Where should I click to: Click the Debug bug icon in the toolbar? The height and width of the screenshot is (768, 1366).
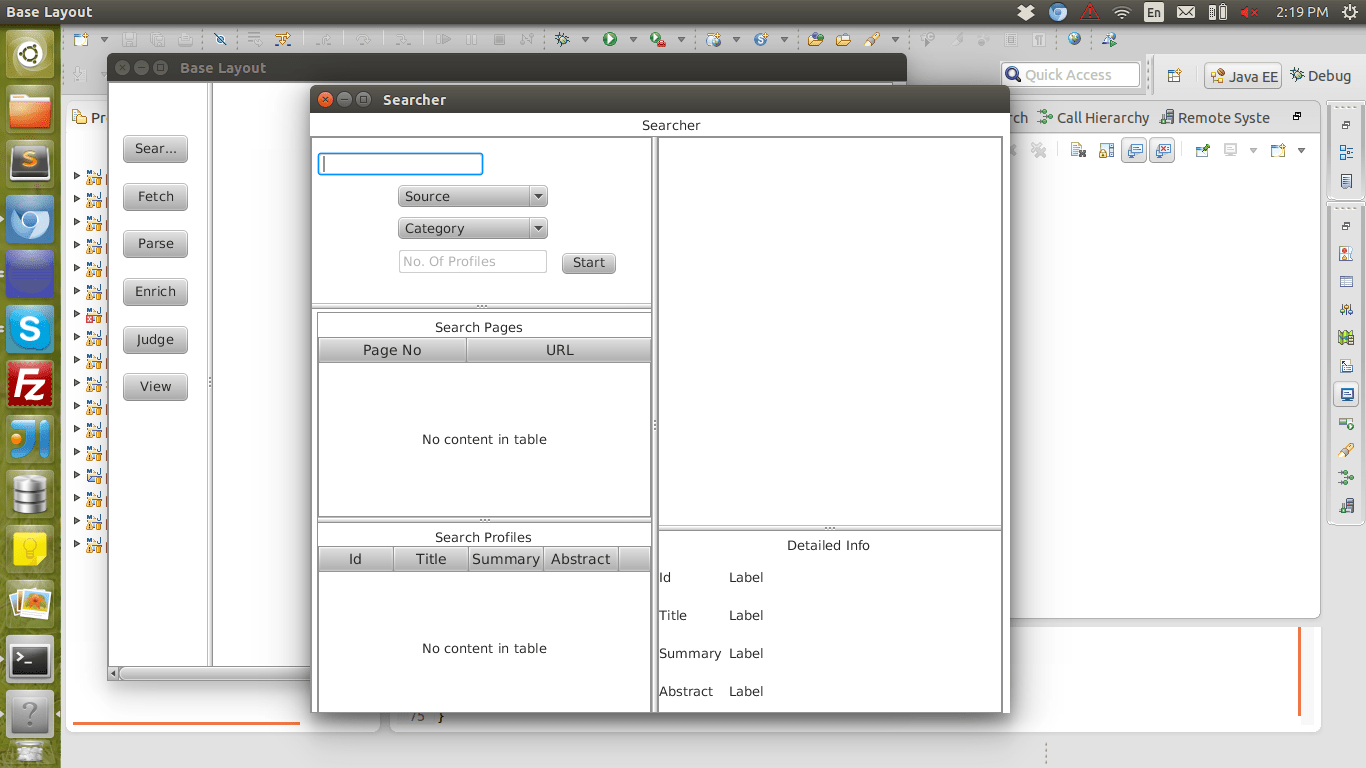[x=561, y=39]
